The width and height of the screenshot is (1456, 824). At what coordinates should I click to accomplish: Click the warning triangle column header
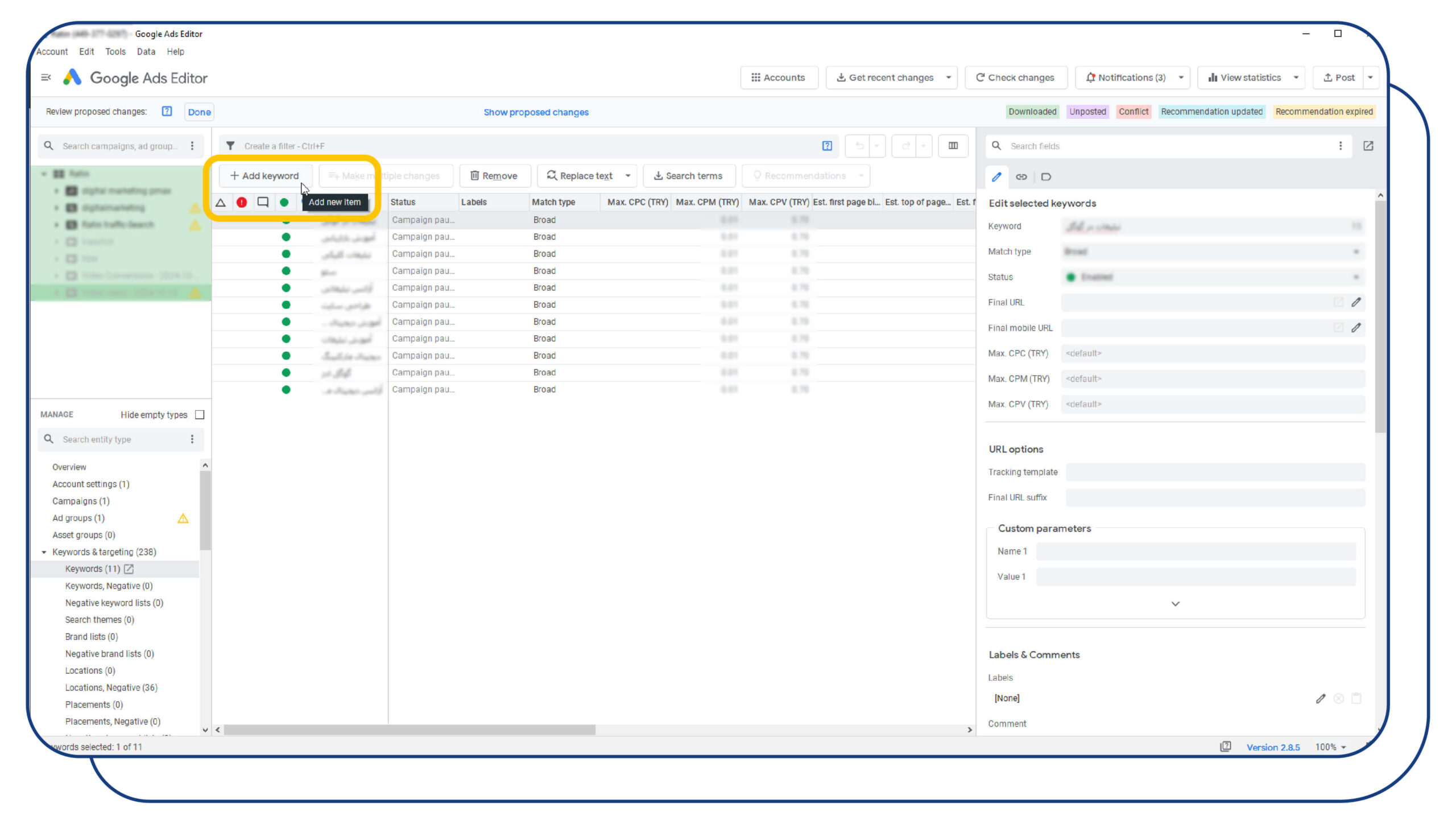click(x=221, y=202)
